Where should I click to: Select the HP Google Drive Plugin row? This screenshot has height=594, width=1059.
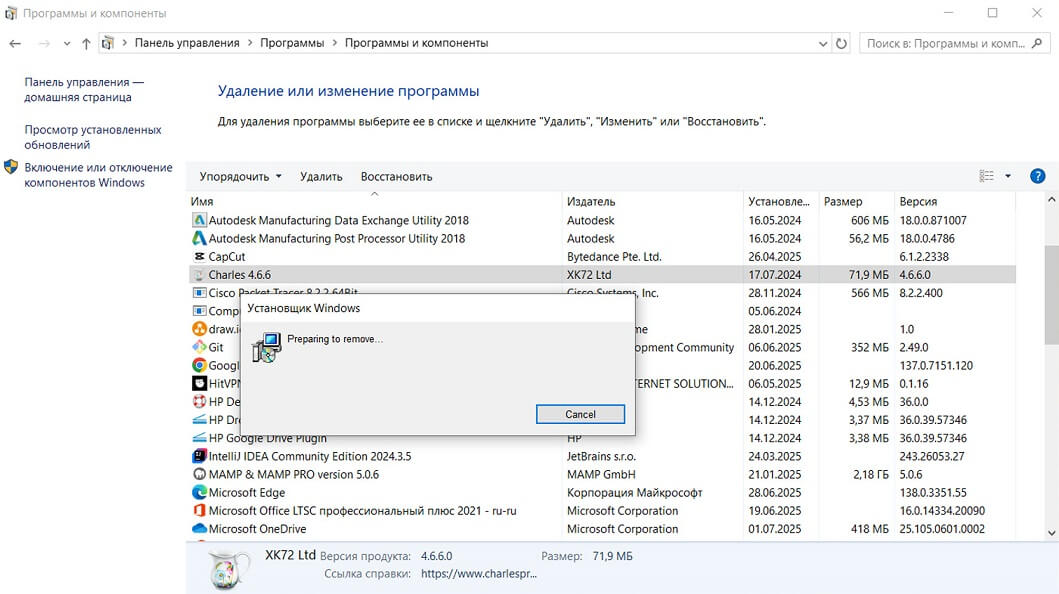coord(602,438)
